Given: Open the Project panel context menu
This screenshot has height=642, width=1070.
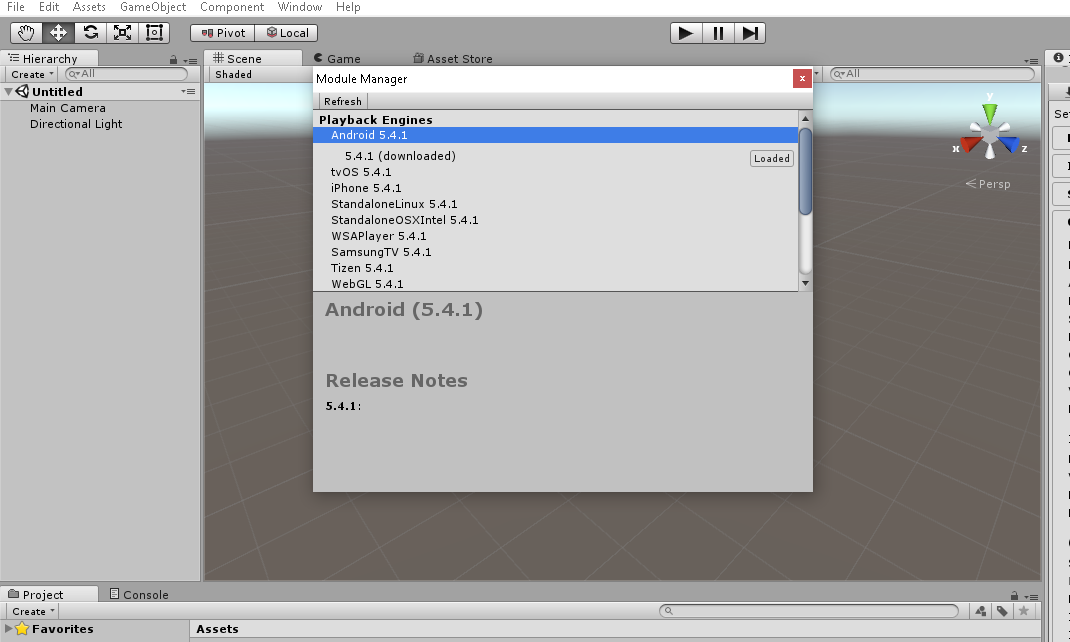Looking at the screenshot, I should click(1031, 597).
